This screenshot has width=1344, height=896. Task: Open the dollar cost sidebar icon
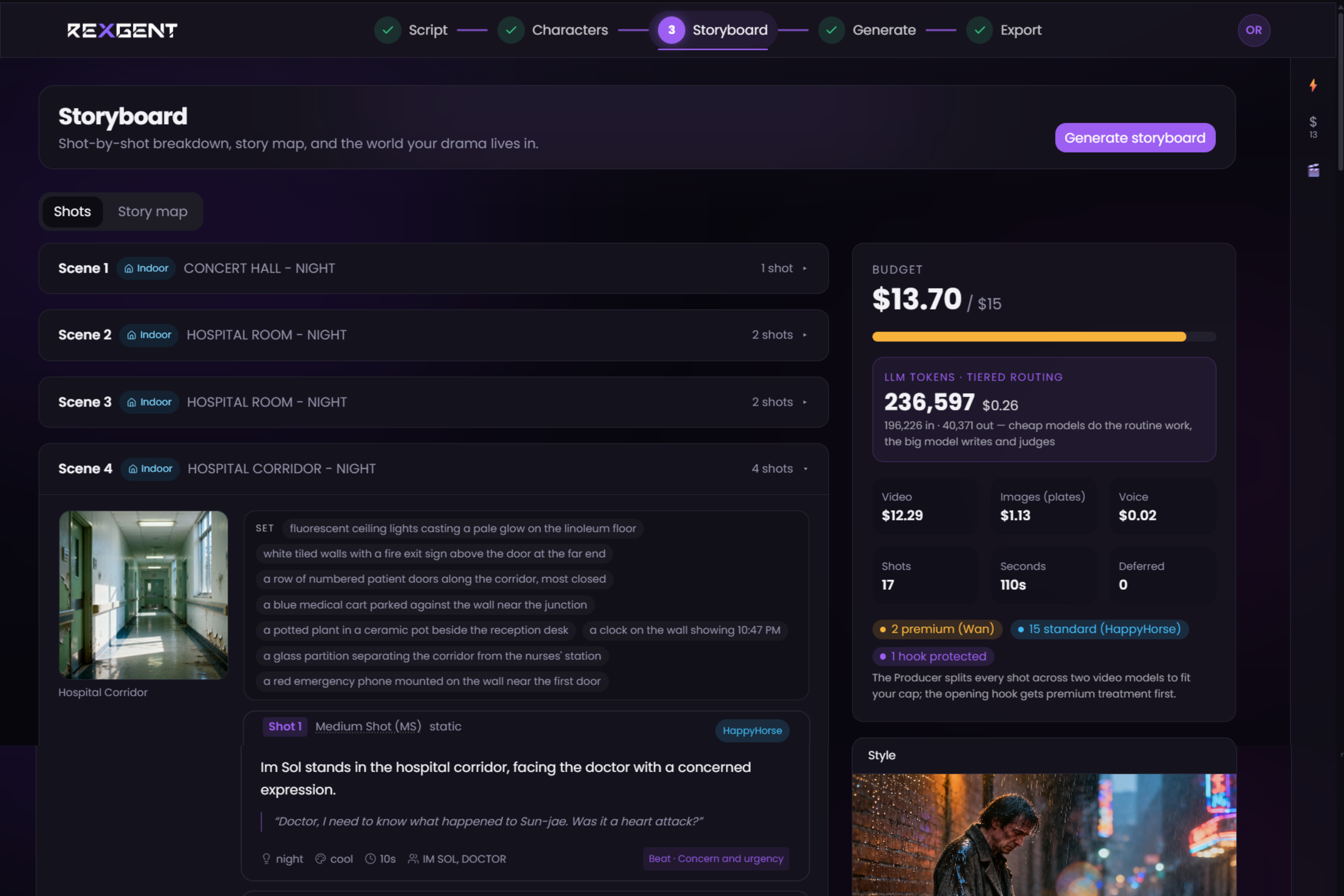[x=1313, y=127]
